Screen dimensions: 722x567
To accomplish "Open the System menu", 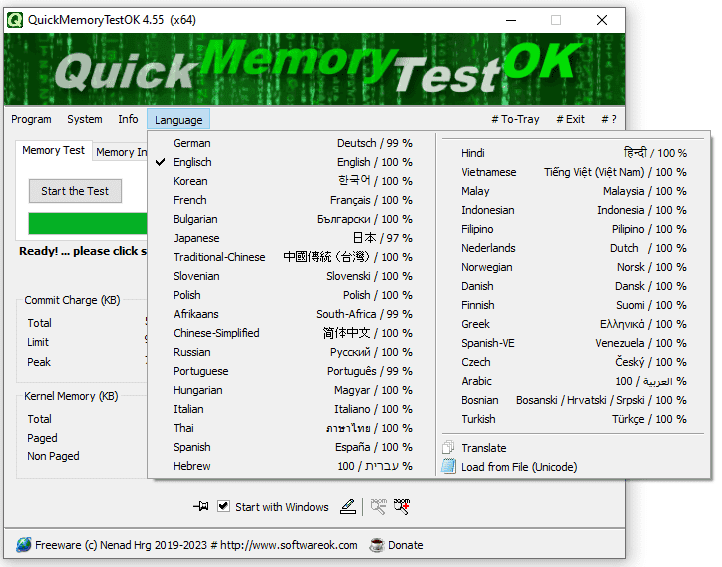I will [85, 119].
